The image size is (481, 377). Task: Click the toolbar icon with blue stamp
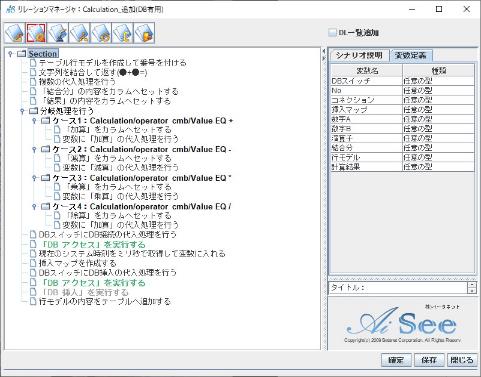(x=58, y=33)
